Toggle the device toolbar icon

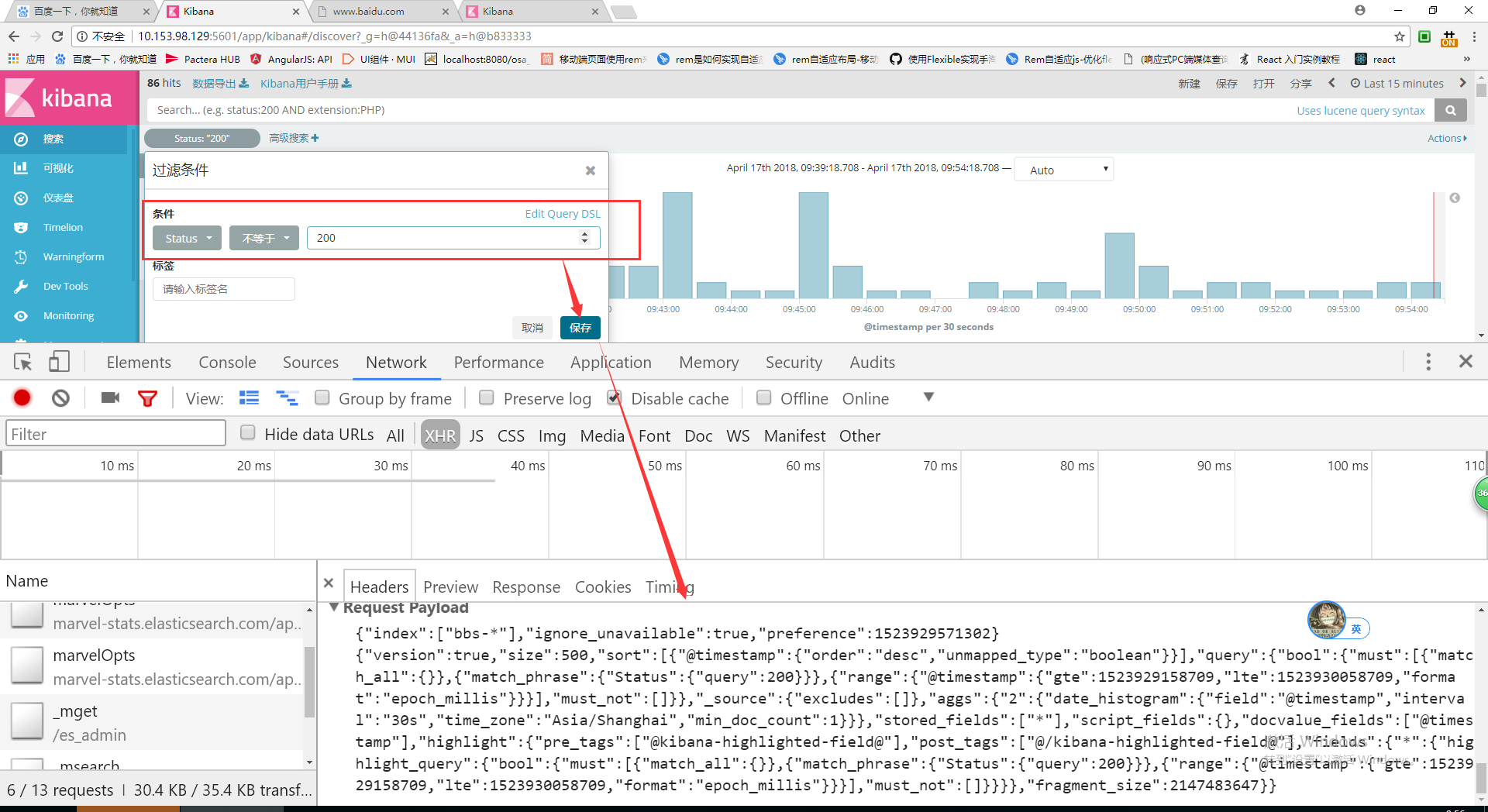point(59,362)
